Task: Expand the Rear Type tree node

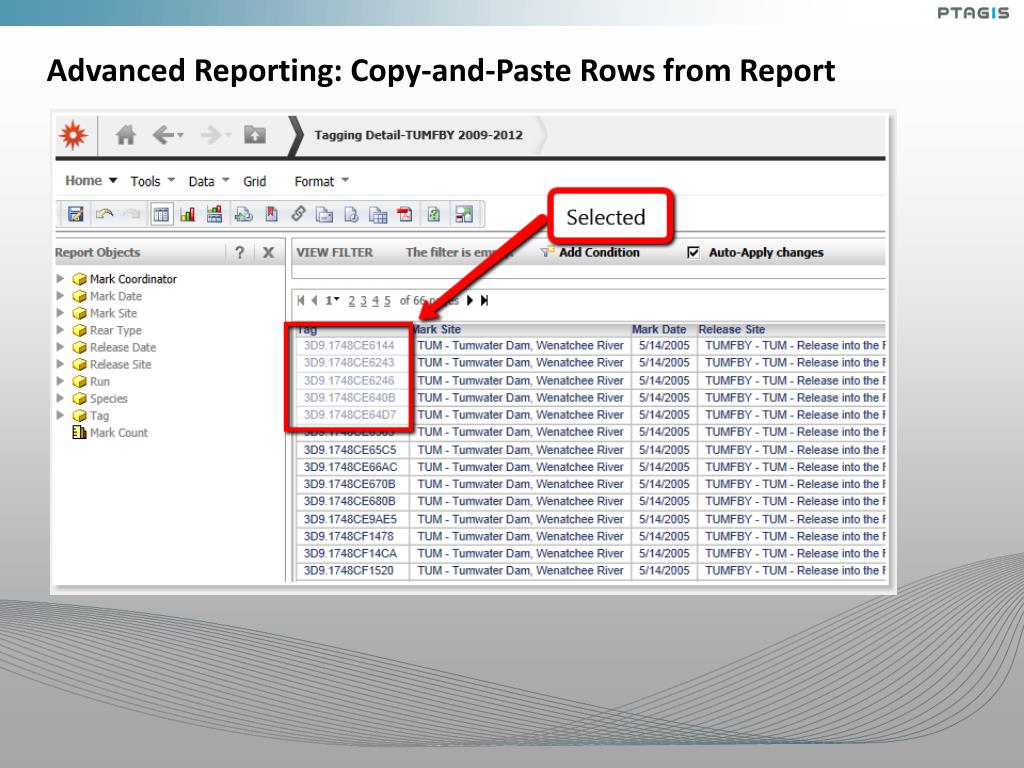Action: click(61, 330)
